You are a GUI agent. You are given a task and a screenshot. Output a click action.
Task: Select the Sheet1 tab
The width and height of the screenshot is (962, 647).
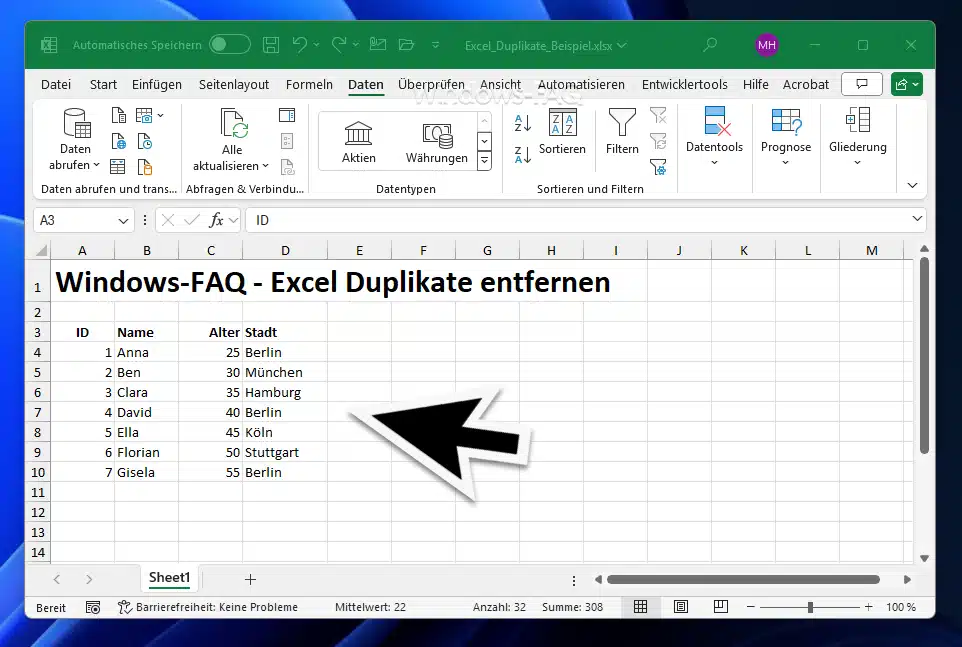click(x=169, y=578)
